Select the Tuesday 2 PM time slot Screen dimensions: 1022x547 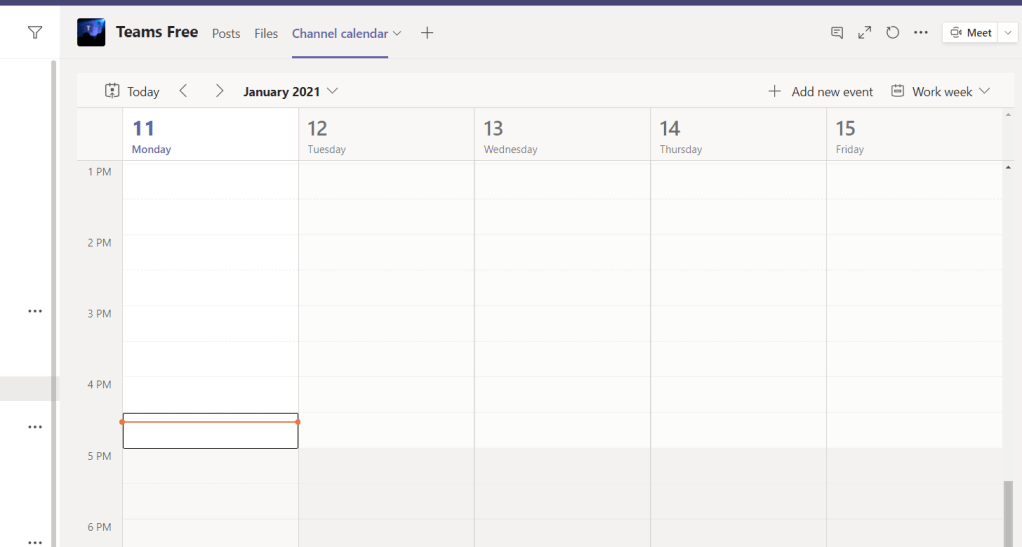[386, 252]
